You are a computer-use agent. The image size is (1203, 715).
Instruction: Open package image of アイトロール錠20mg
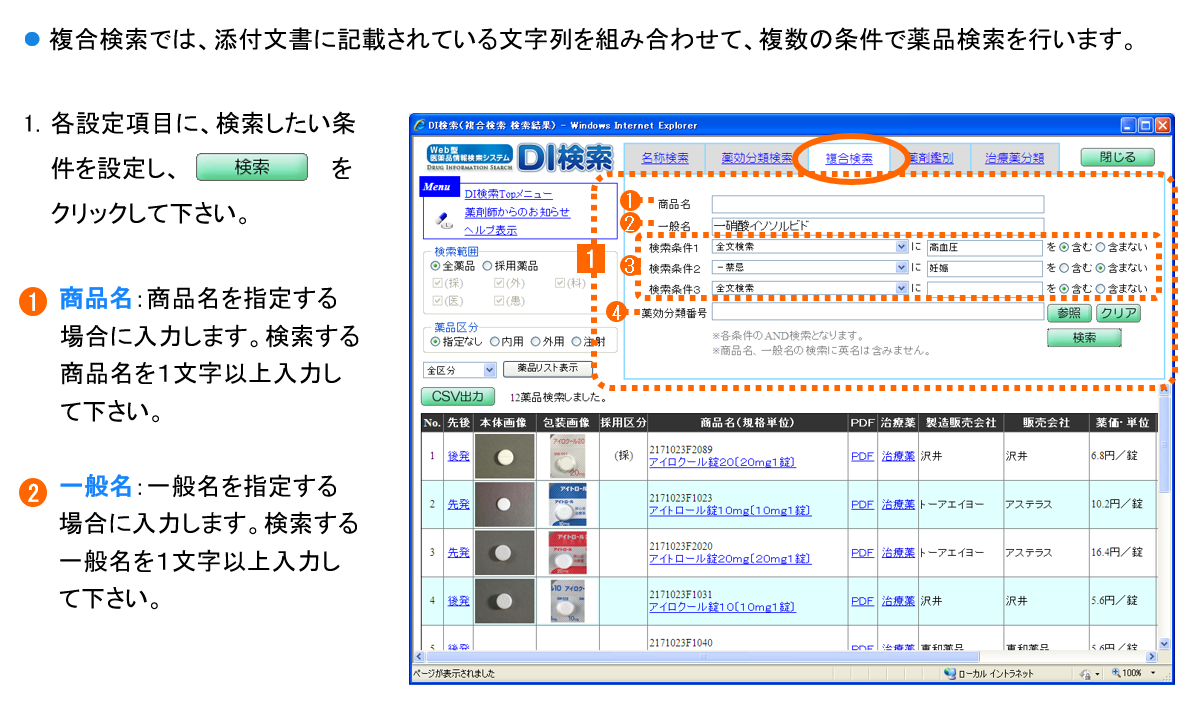(x=568, y=552)
